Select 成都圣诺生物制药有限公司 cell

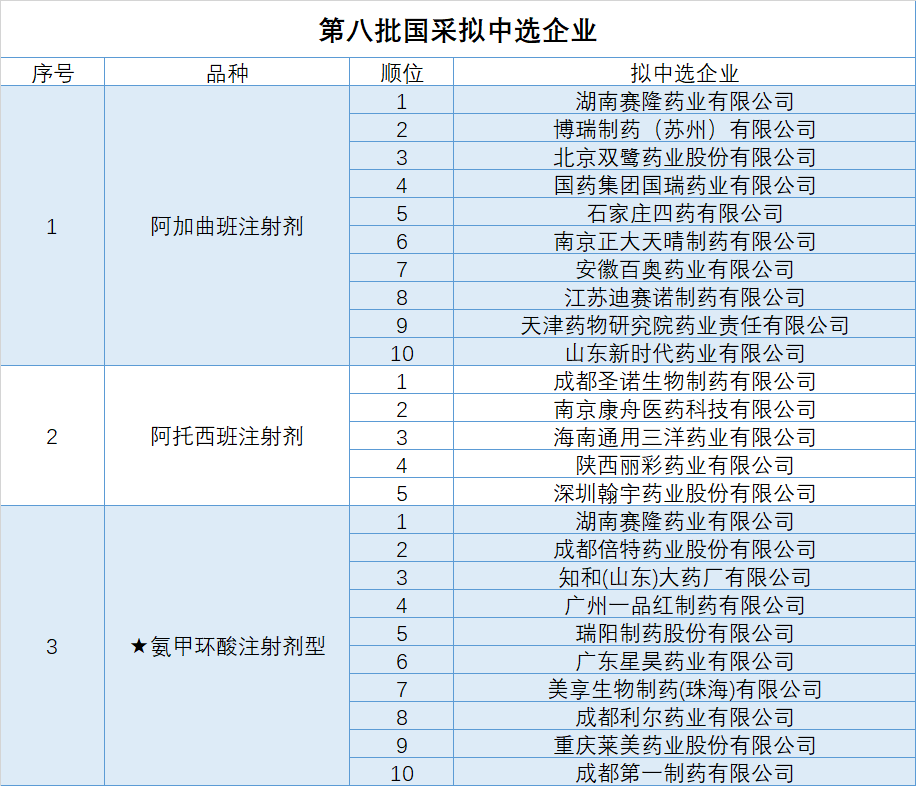[684, 381]
